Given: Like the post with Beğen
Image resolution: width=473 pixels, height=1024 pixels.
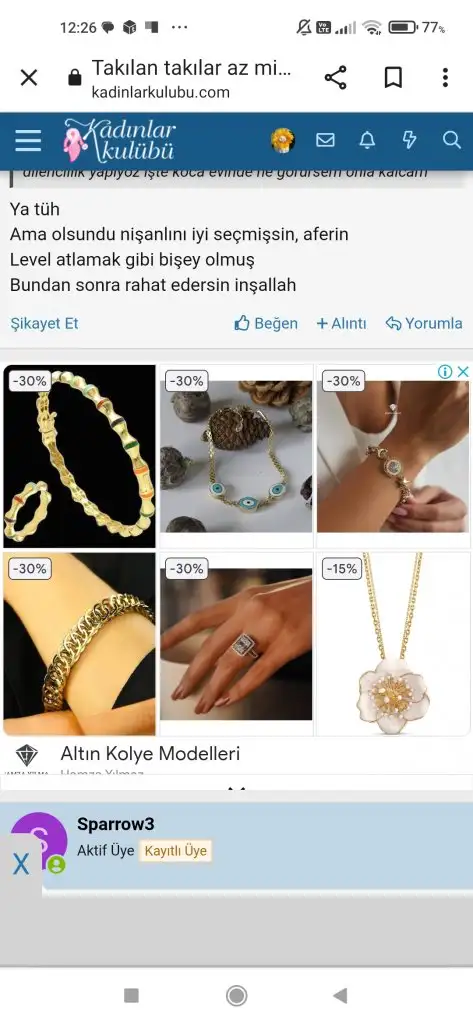Looking at the screenshot, I should pos(266,323).
